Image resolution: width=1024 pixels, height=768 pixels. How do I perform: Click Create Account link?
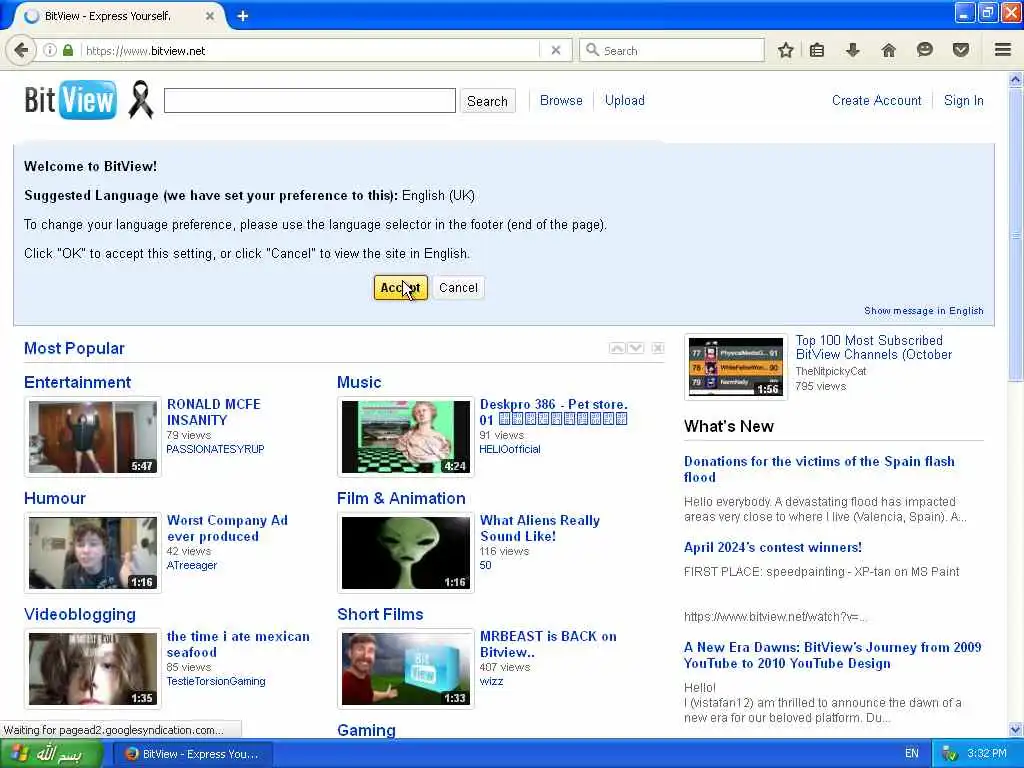(876, 101)
